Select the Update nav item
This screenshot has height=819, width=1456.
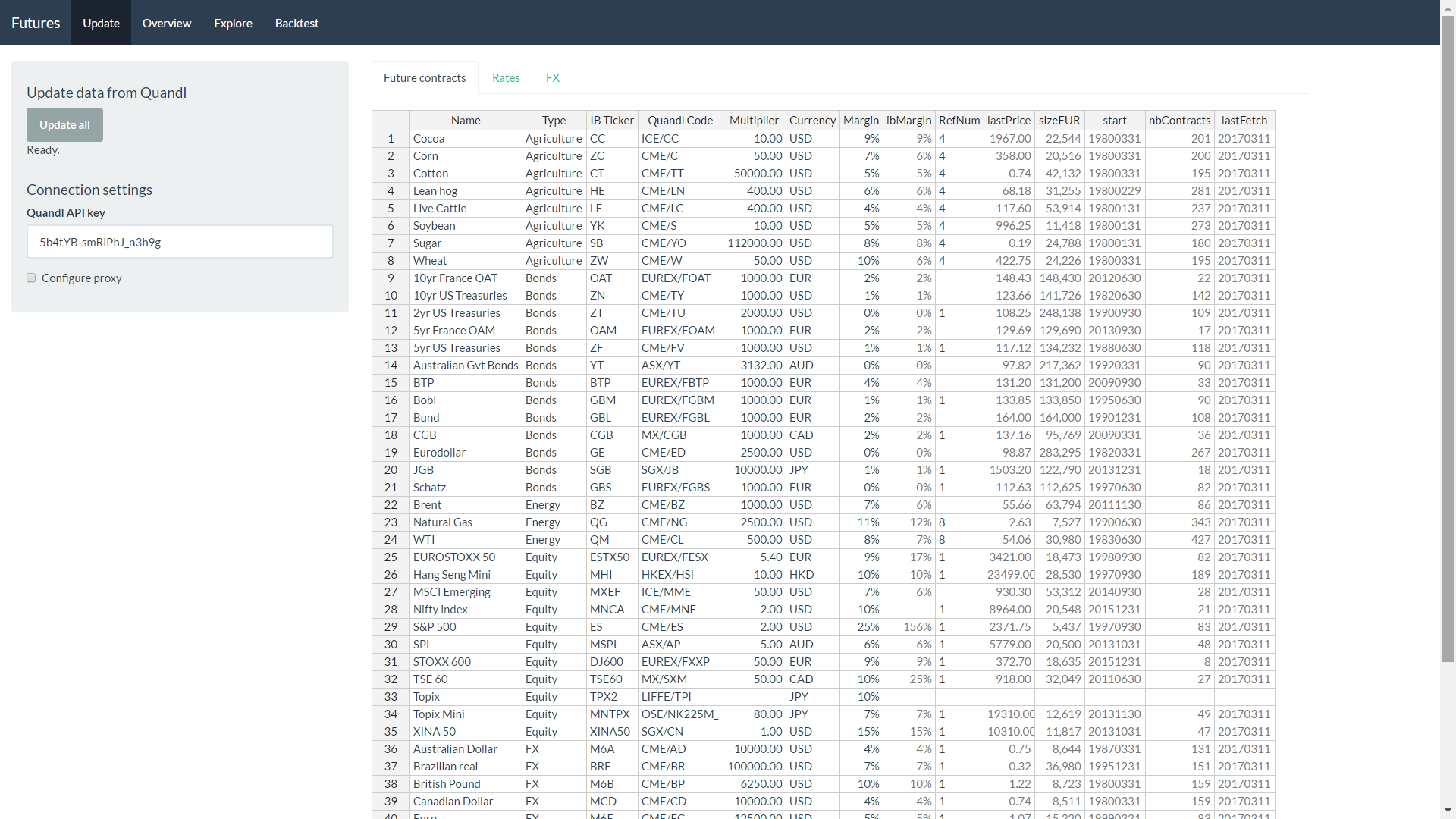click(101, 23)
